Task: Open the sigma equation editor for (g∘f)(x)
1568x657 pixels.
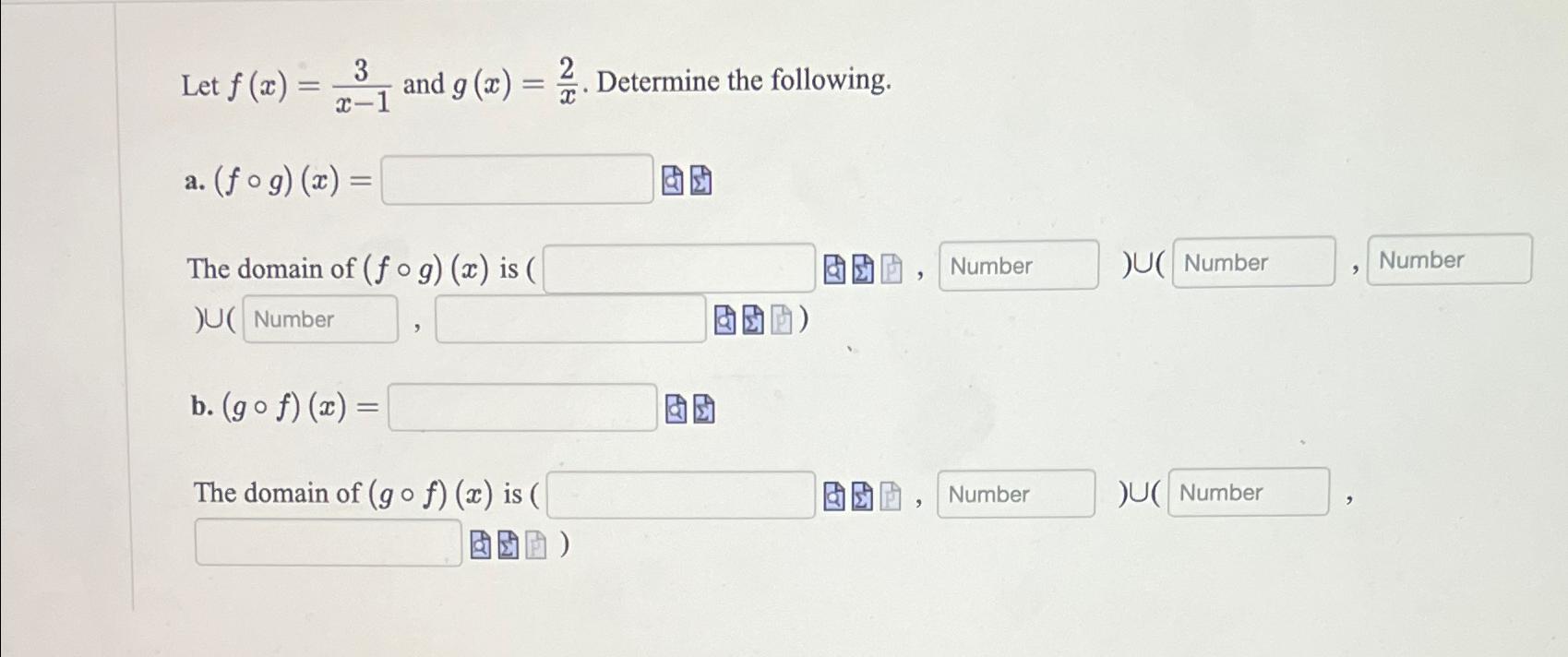Action: coord(704,408)
